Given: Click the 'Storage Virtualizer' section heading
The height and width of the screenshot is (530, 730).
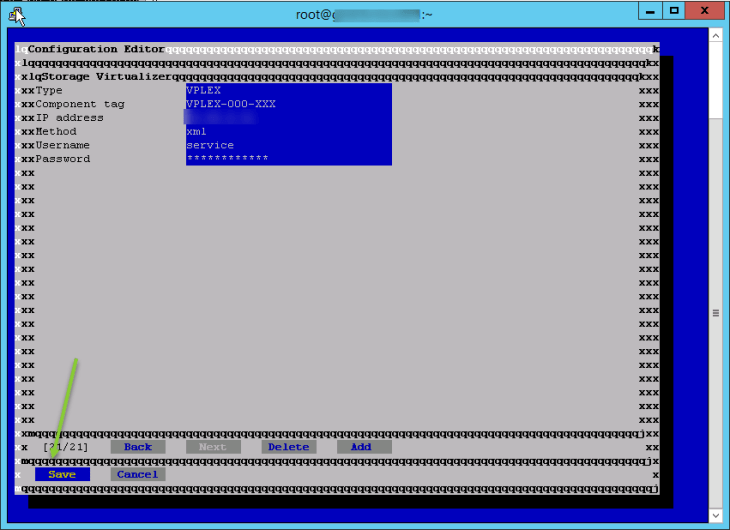Looking at the screenshot, I should tap(107, 77).
